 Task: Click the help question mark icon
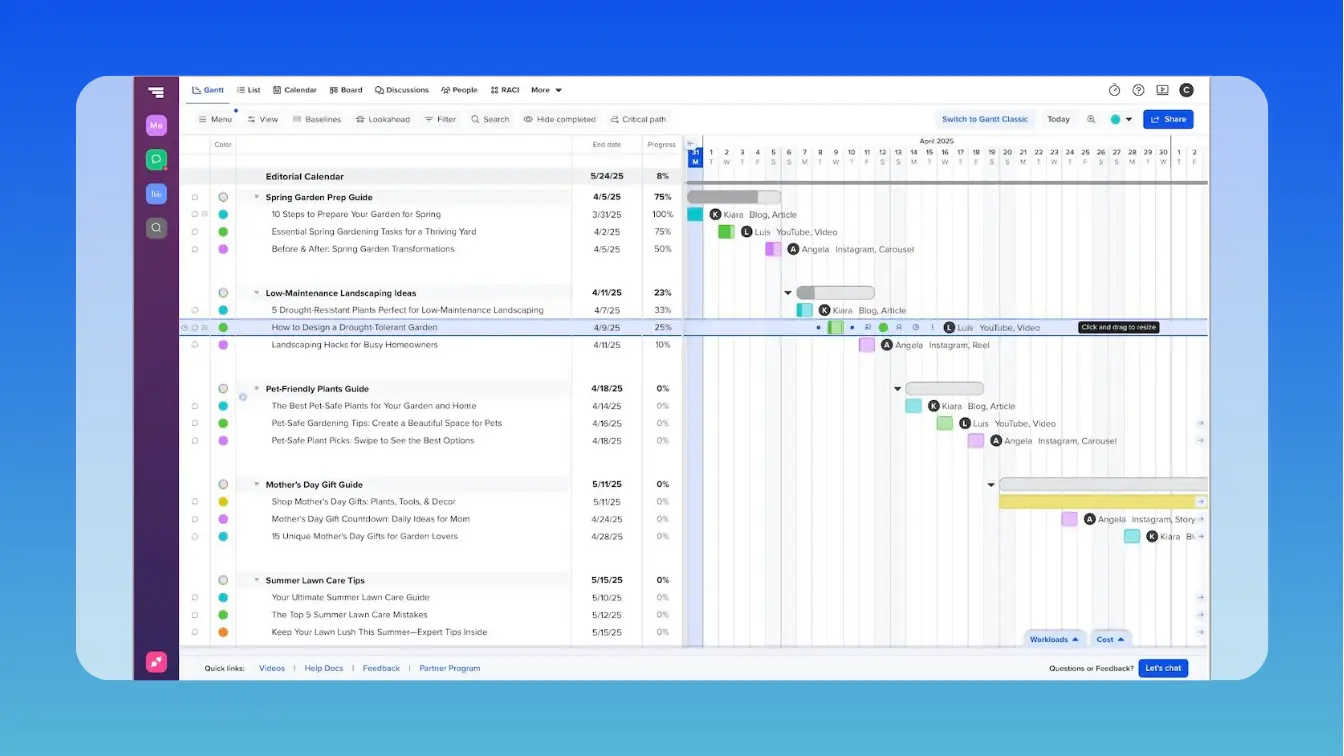pos(1138,89)
